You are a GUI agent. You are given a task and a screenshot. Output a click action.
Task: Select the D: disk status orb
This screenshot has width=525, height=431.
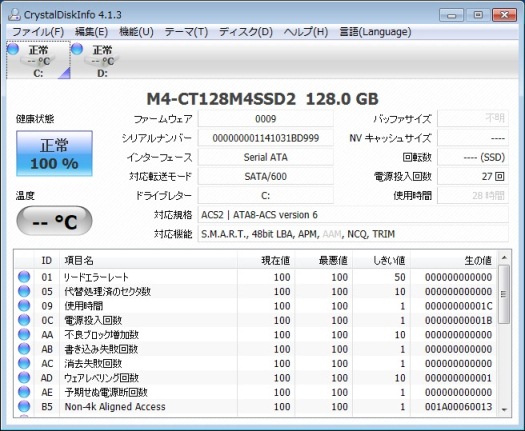77,49
